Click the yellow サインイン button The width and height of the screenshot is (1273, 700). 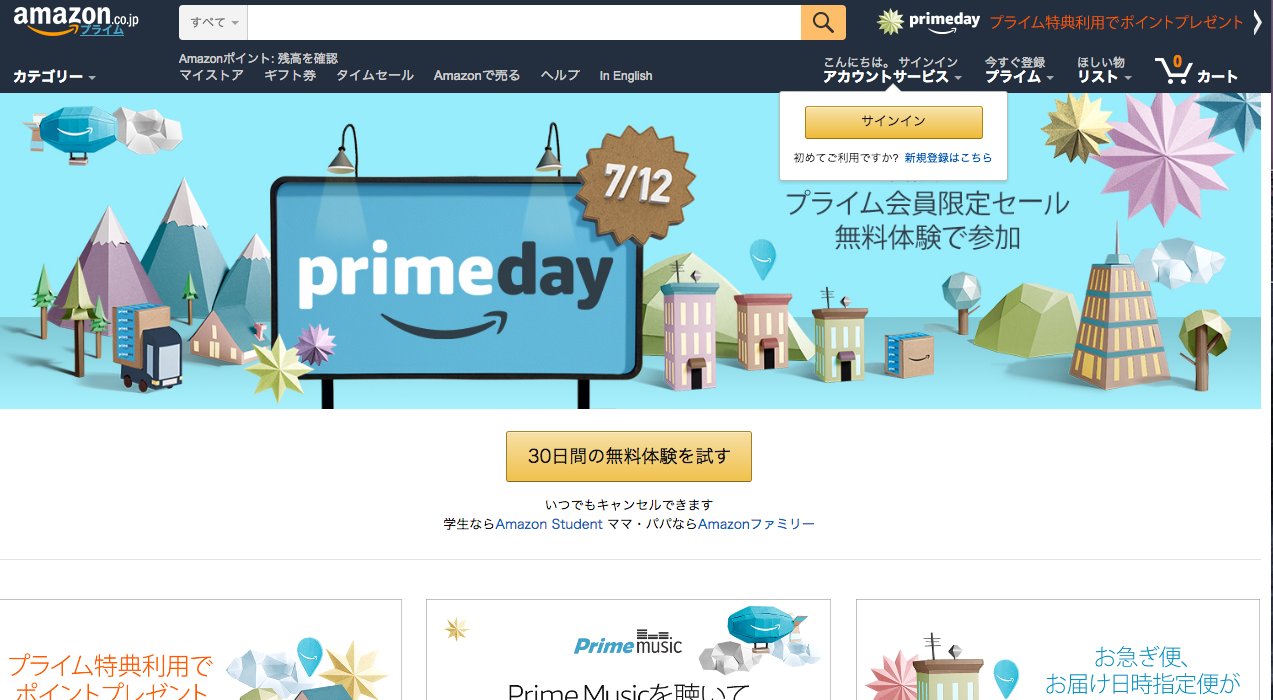coord(894,122)
